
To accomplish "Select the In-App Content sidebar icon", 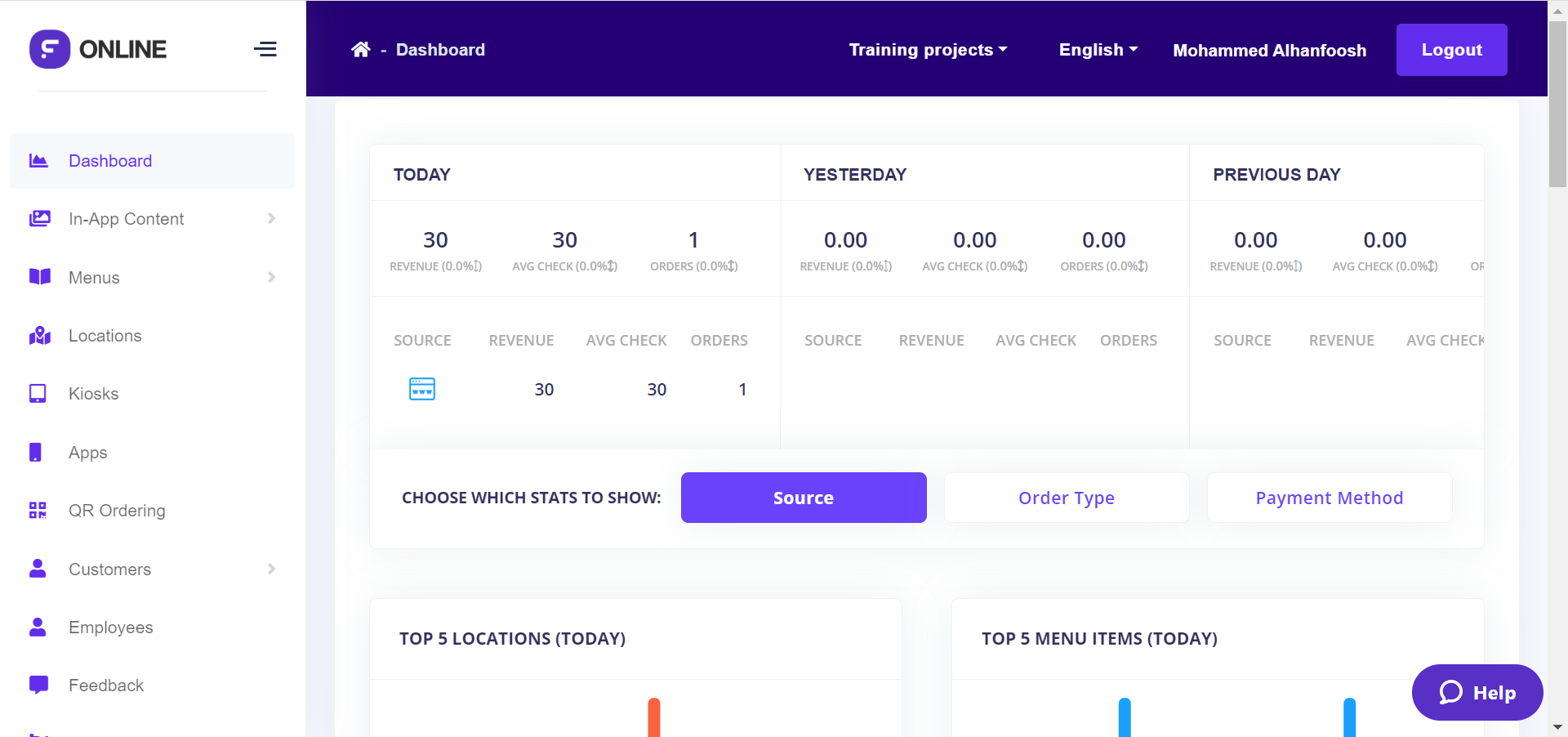I will (x=39, y=218).
